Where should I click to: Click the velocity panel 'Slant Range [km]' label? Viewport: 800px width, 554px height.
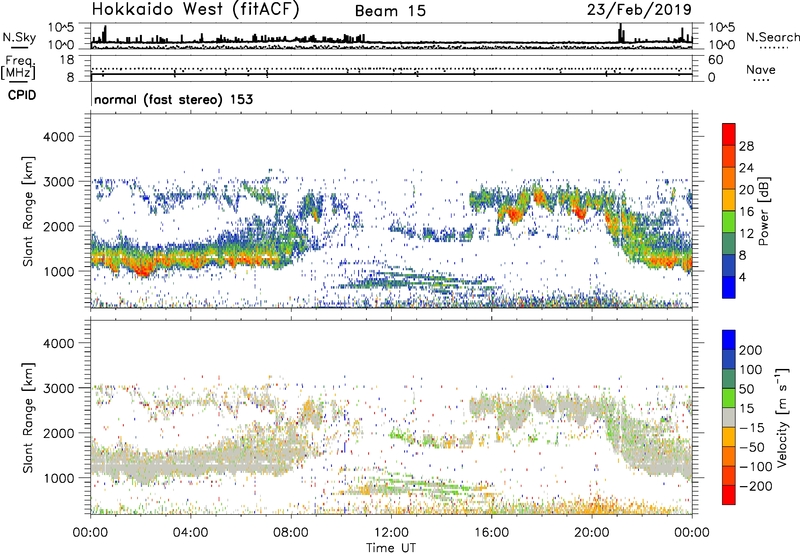28,418
